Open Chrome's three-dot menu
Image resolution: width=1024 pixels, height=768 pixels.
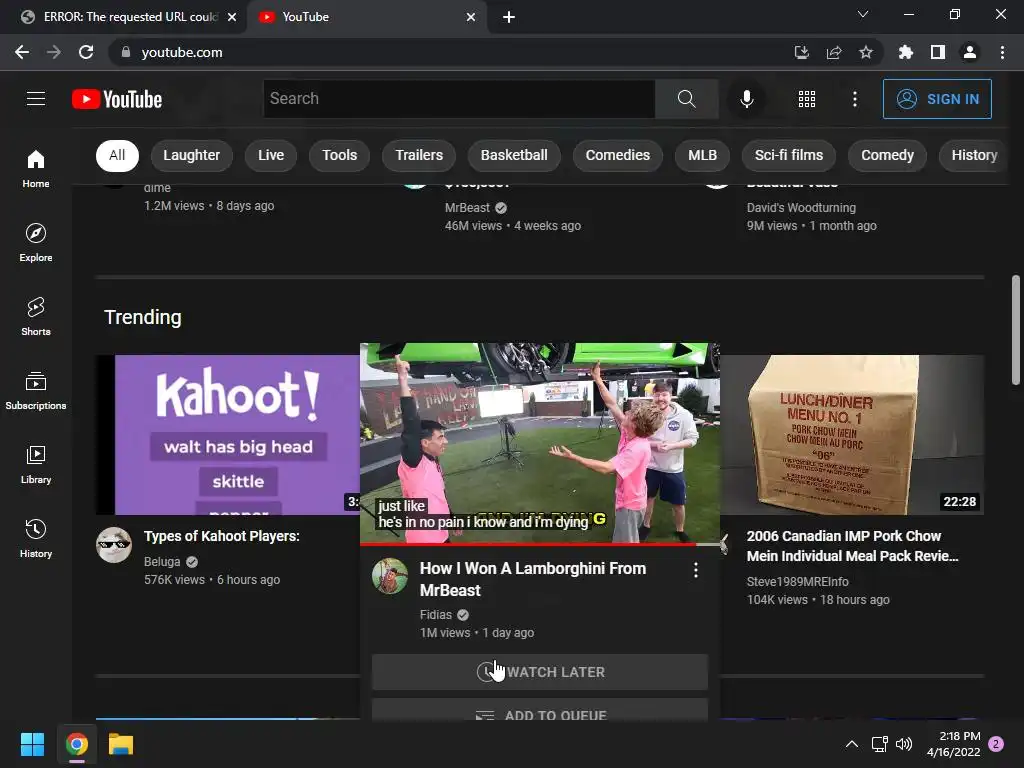pos(1002,52)
